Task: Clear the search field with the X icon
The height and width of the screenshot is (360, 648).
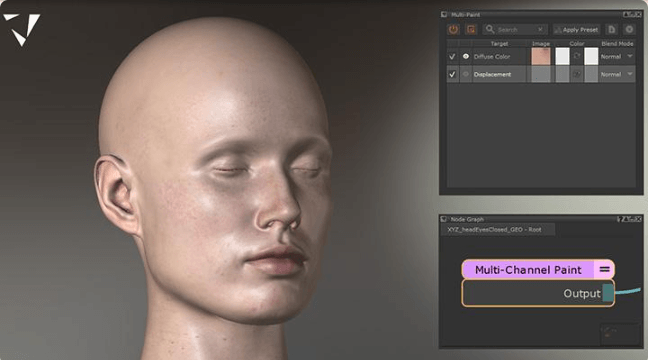Action: point(540,29)
